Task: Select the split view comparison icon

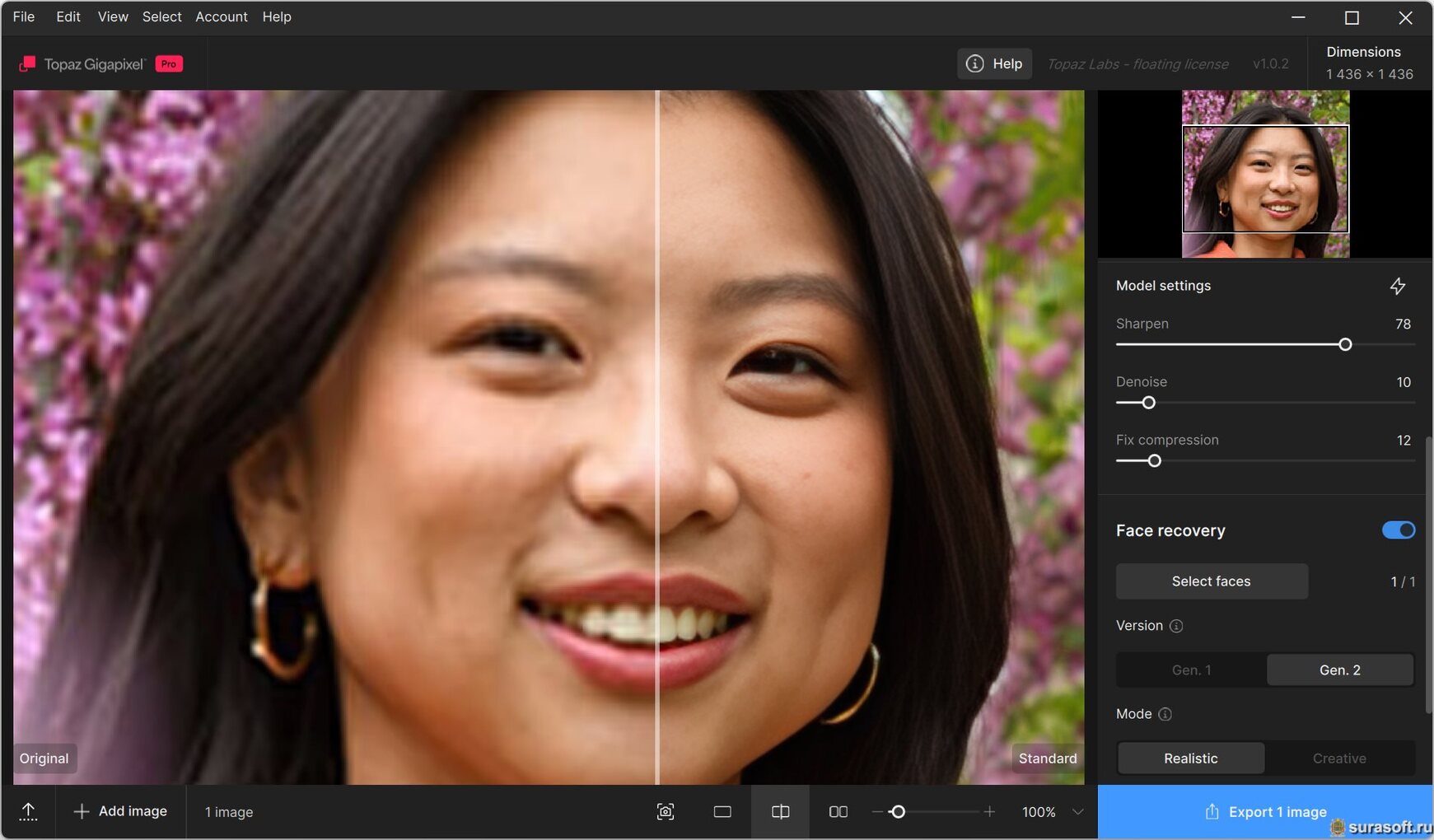Action: tap(780, 812)
